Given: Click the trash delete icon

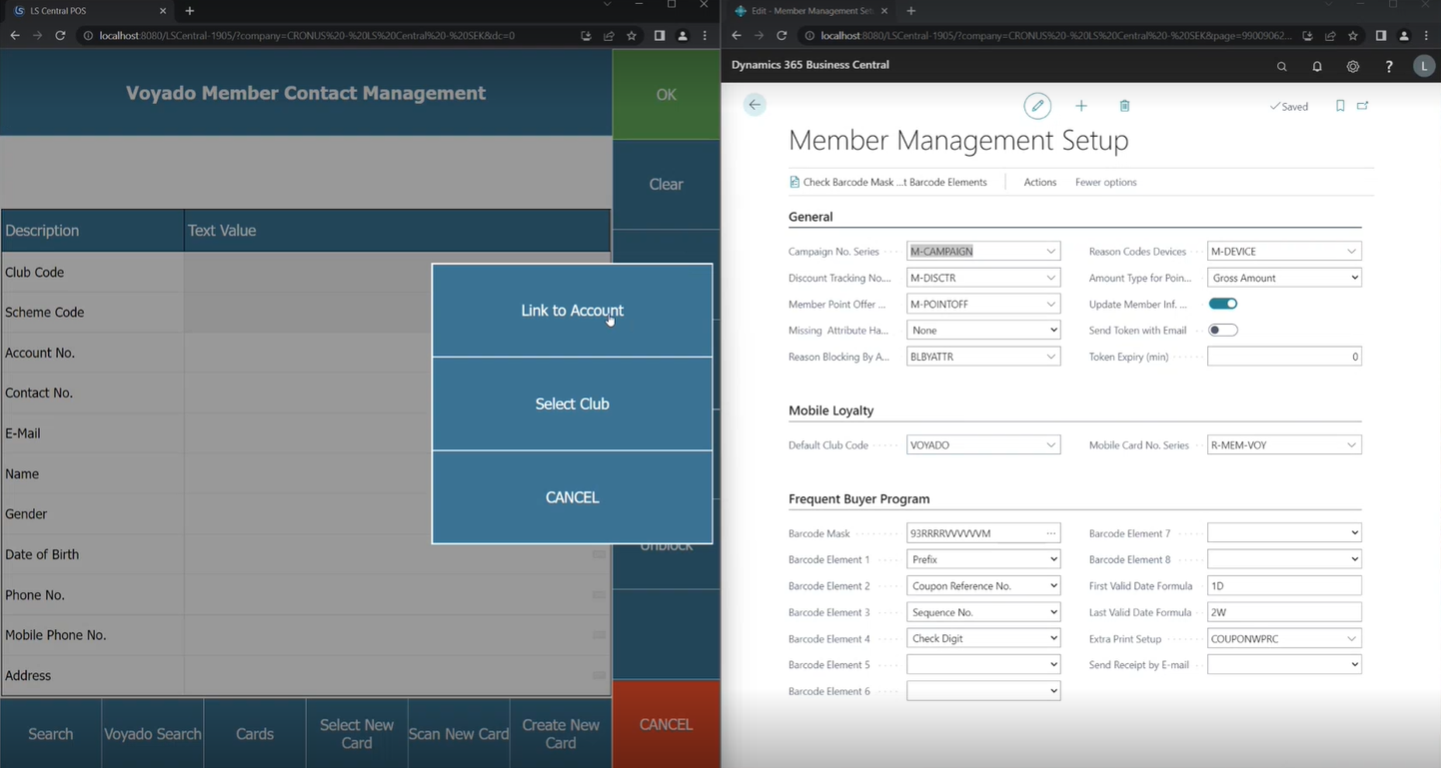Looking at the screenshot, I should (1124, 105).
